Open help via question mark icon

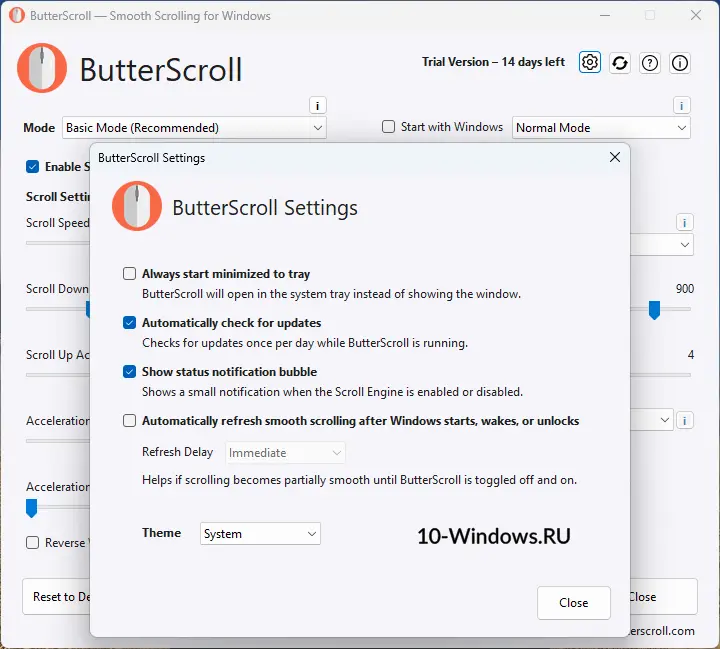point(650,62)
